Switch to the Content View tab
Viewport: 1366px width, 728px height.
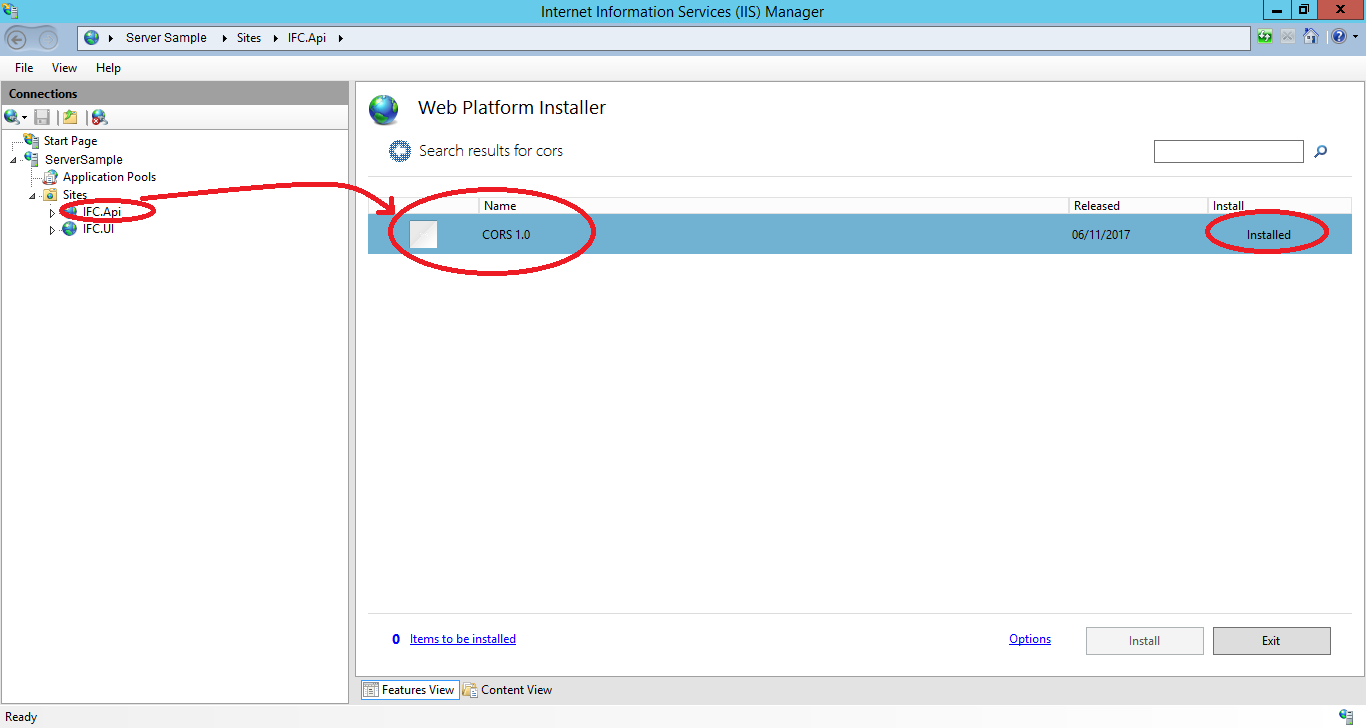507,690
